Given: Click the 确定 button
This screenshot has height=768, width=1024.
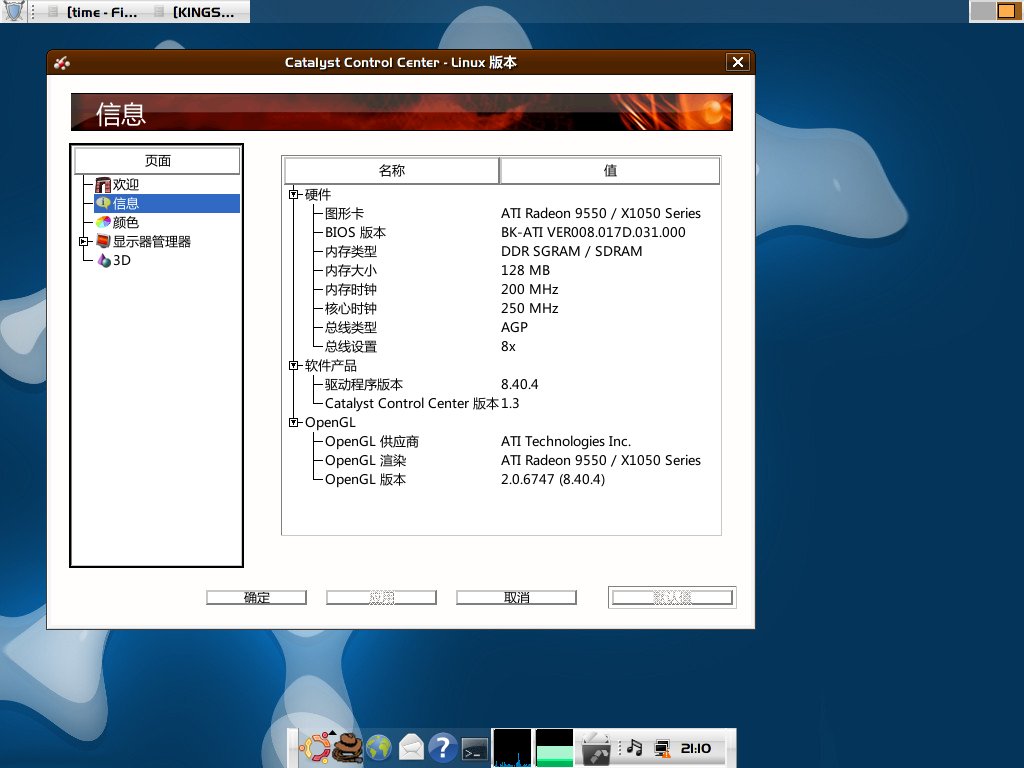Looking at the screenshot, I should coord(257,598).
